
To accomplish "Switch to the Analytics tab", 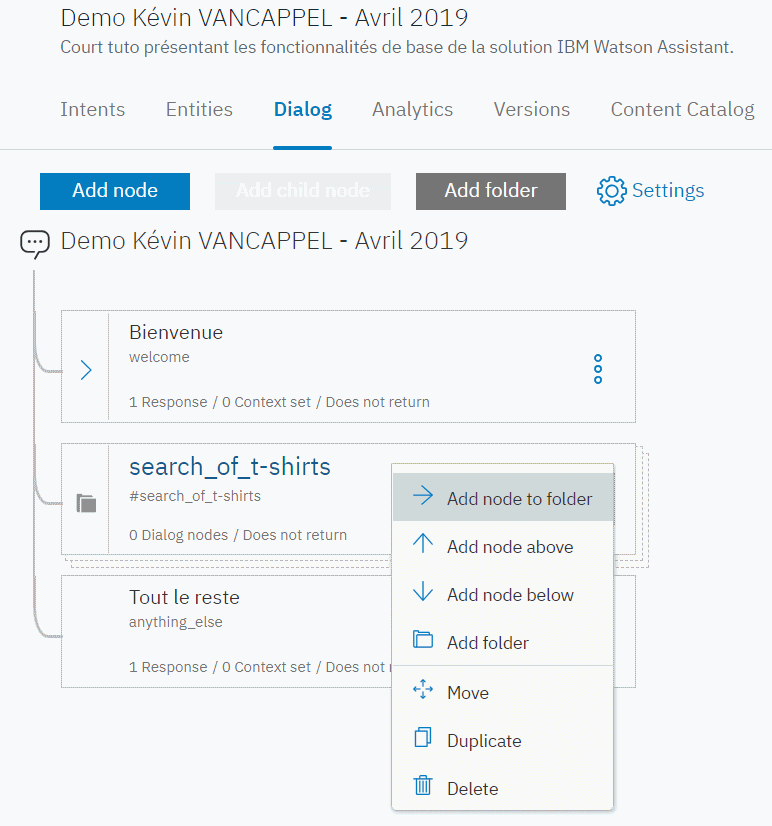I will point(412,109).
